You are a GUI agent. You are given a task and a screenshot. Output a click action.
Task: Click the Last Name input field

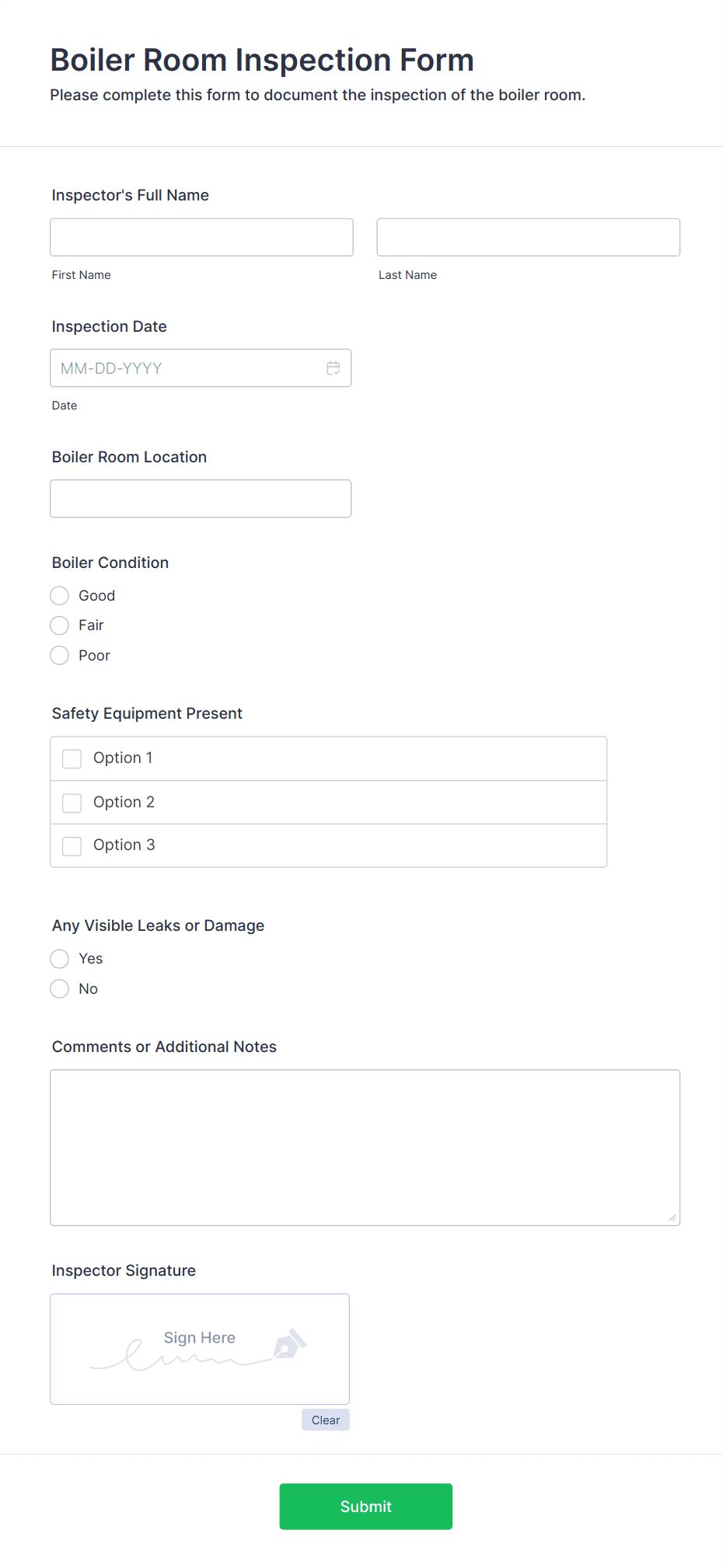coord(528,236)
